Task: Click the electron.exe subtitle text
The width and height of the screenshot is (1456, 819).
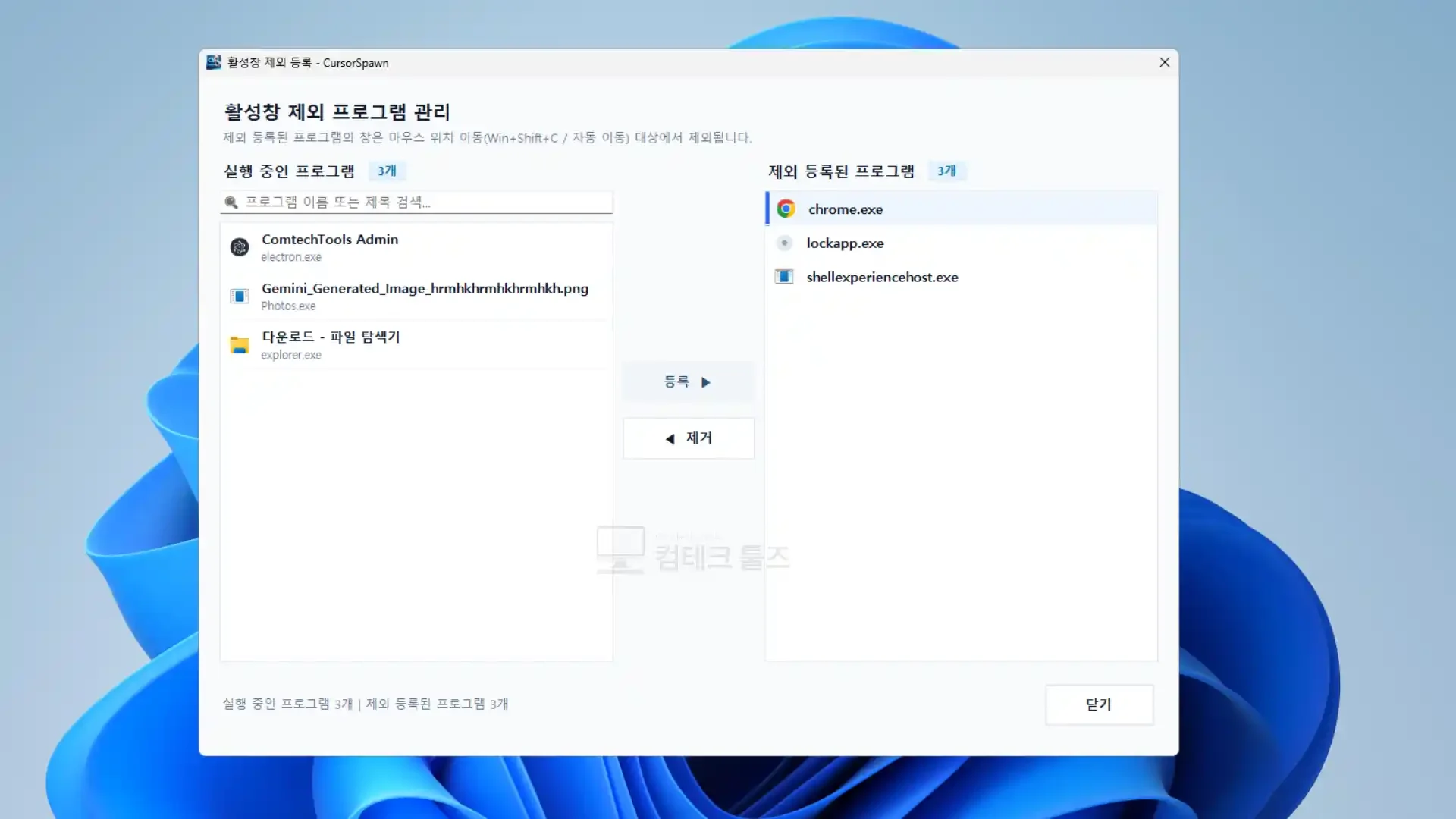Action: coord(291,257)
